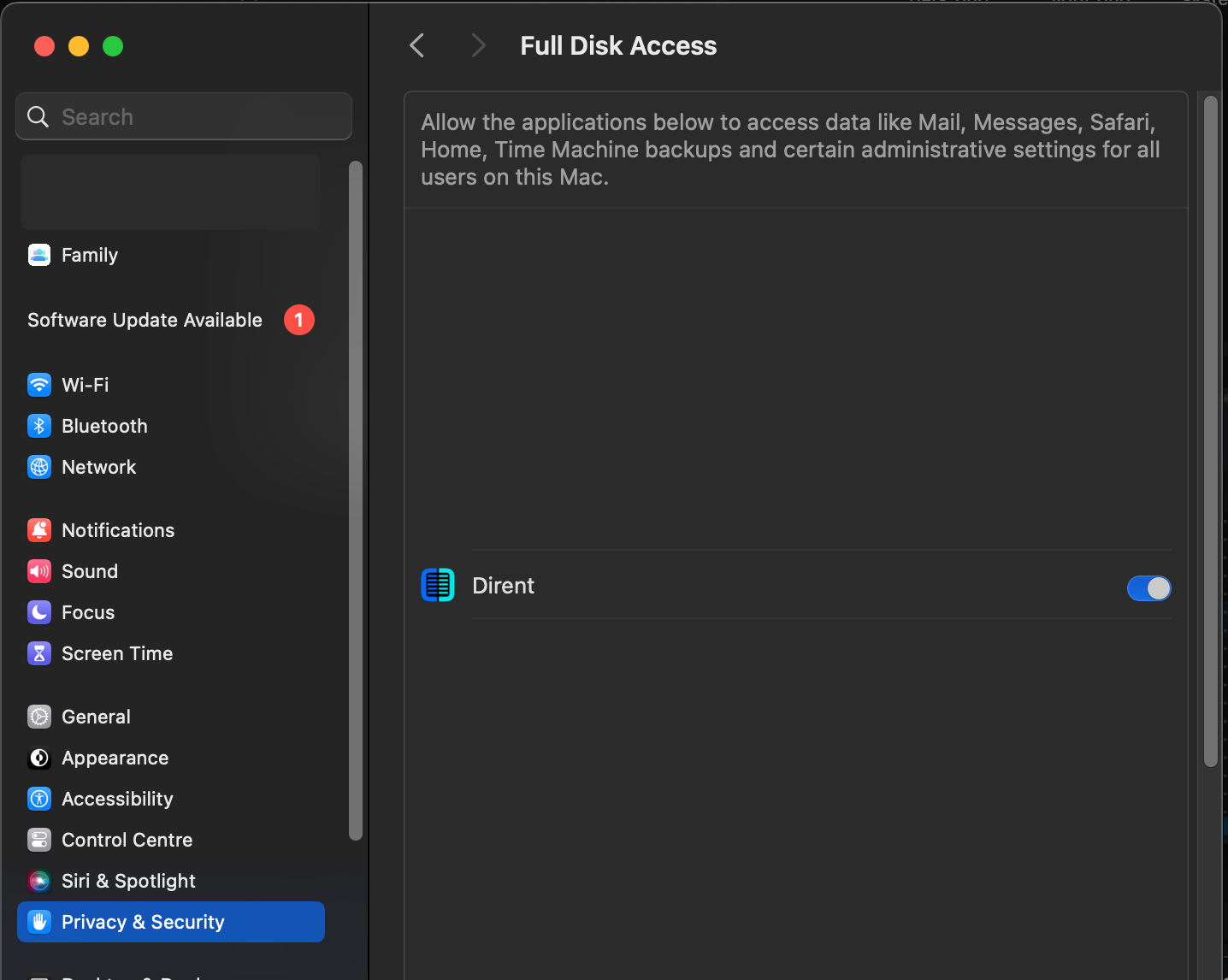Viewport: 1228px width, 980px height.
Task: Open Siri & Spotlight settings
Action: [128, 881]
